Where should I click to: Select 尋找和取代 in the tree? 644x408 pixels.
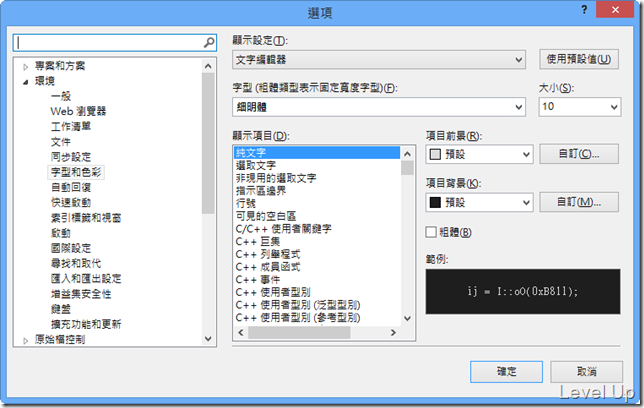coord(76,263)
